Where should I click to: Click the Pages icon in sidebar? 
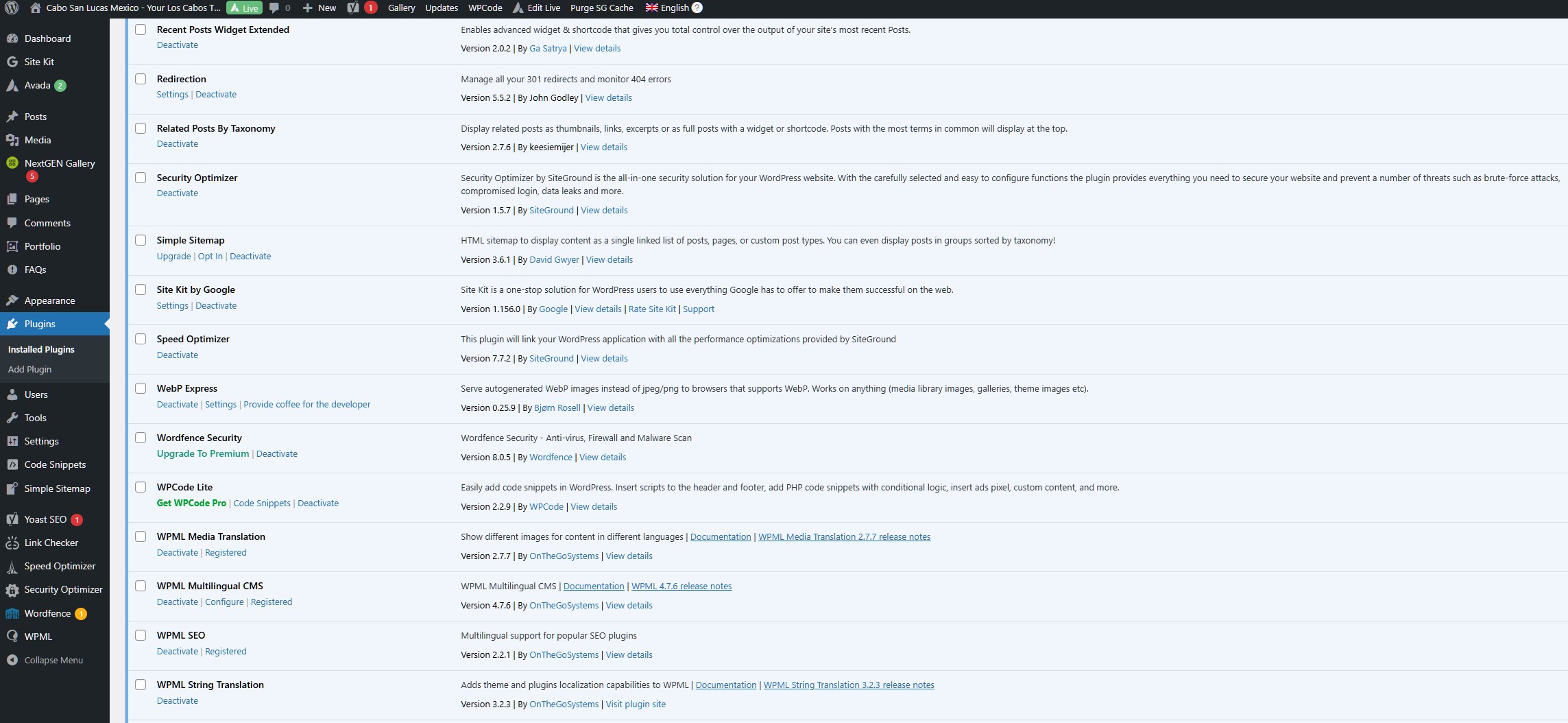[12, 199]
